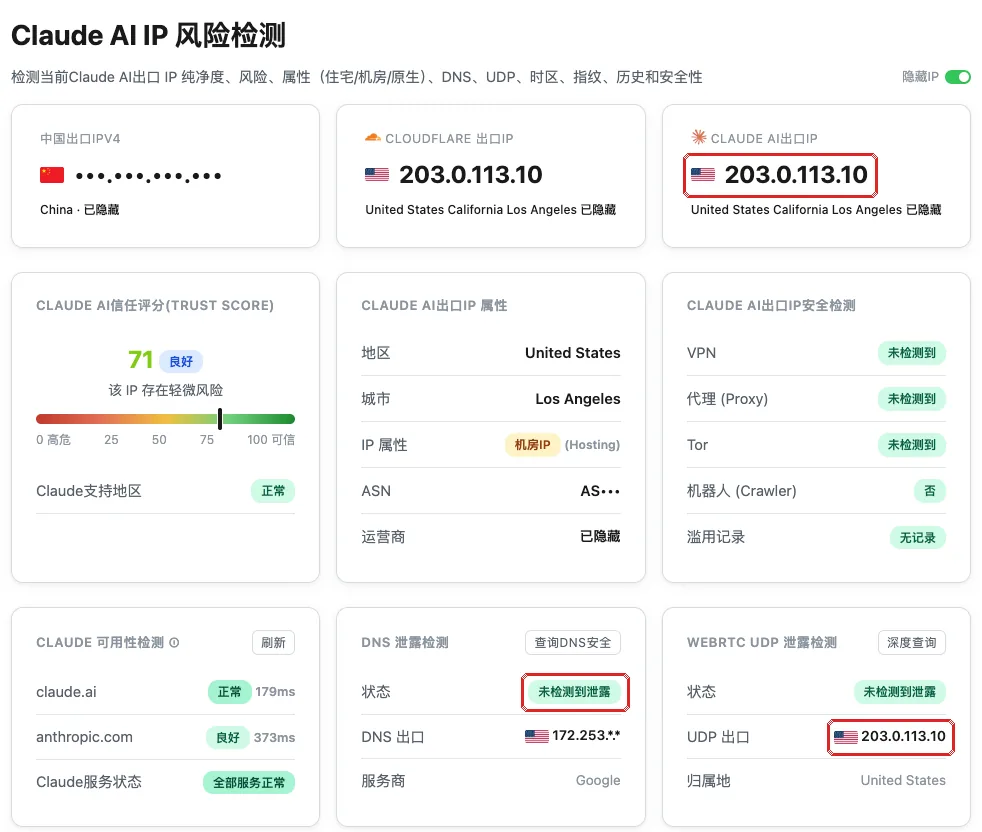This screenshot has height=832, width=982.
Task: Click info icon beside CLAUDE 可用性检测
Action: tap(174, 642)
